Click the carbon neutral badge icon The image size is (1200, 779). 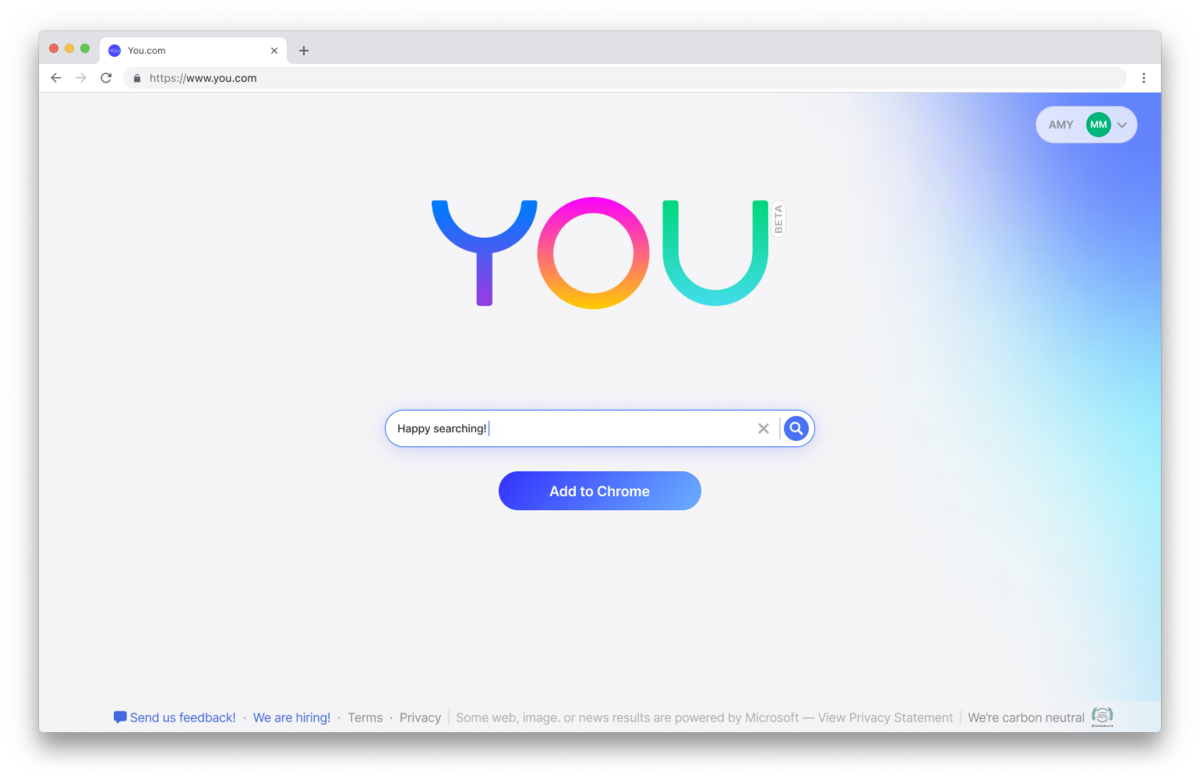1102,716
